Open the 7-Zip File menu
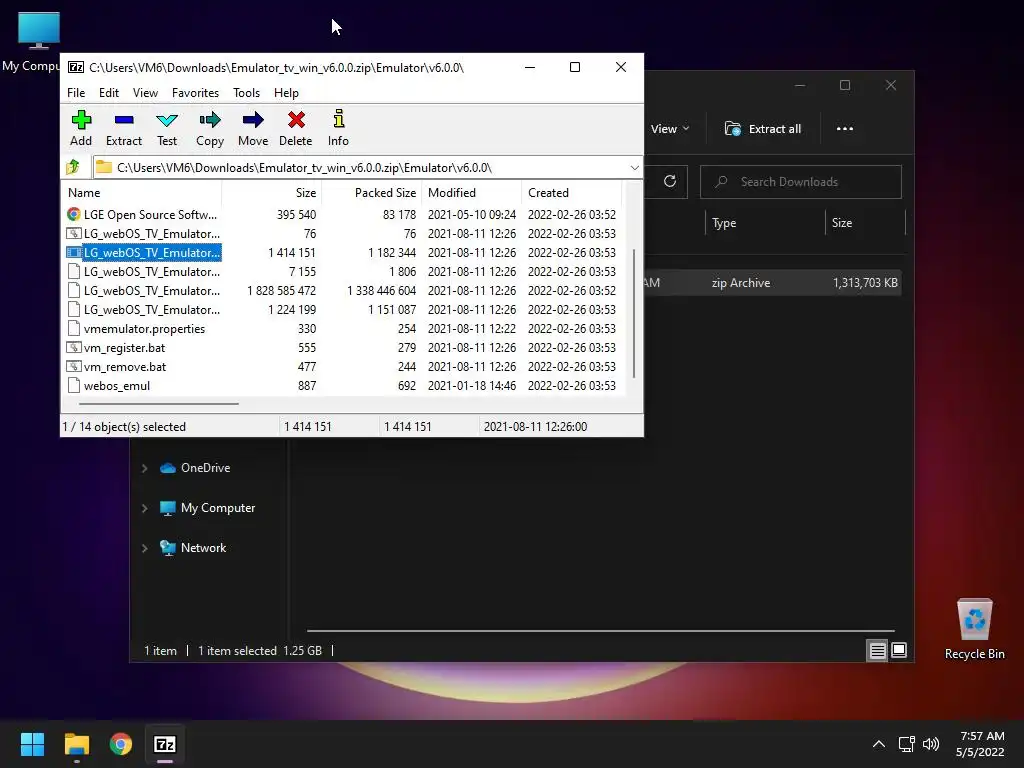Image resolution: width=1024 pixels, height=768 pixels. click(x=76, y=93)
